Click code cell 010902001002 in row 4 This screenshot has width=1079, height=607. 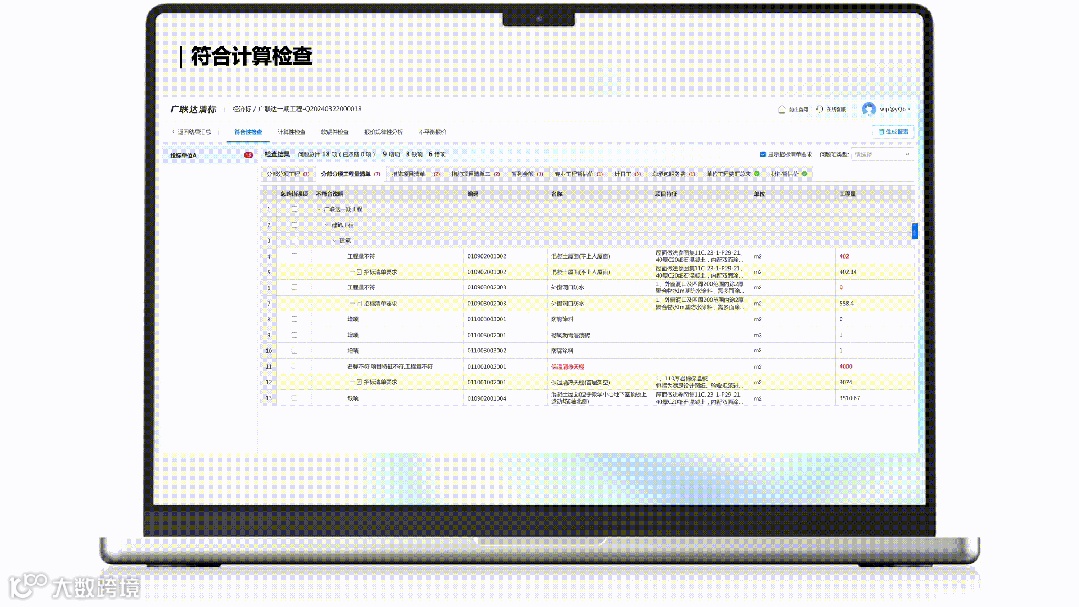(x=487, y=256)
